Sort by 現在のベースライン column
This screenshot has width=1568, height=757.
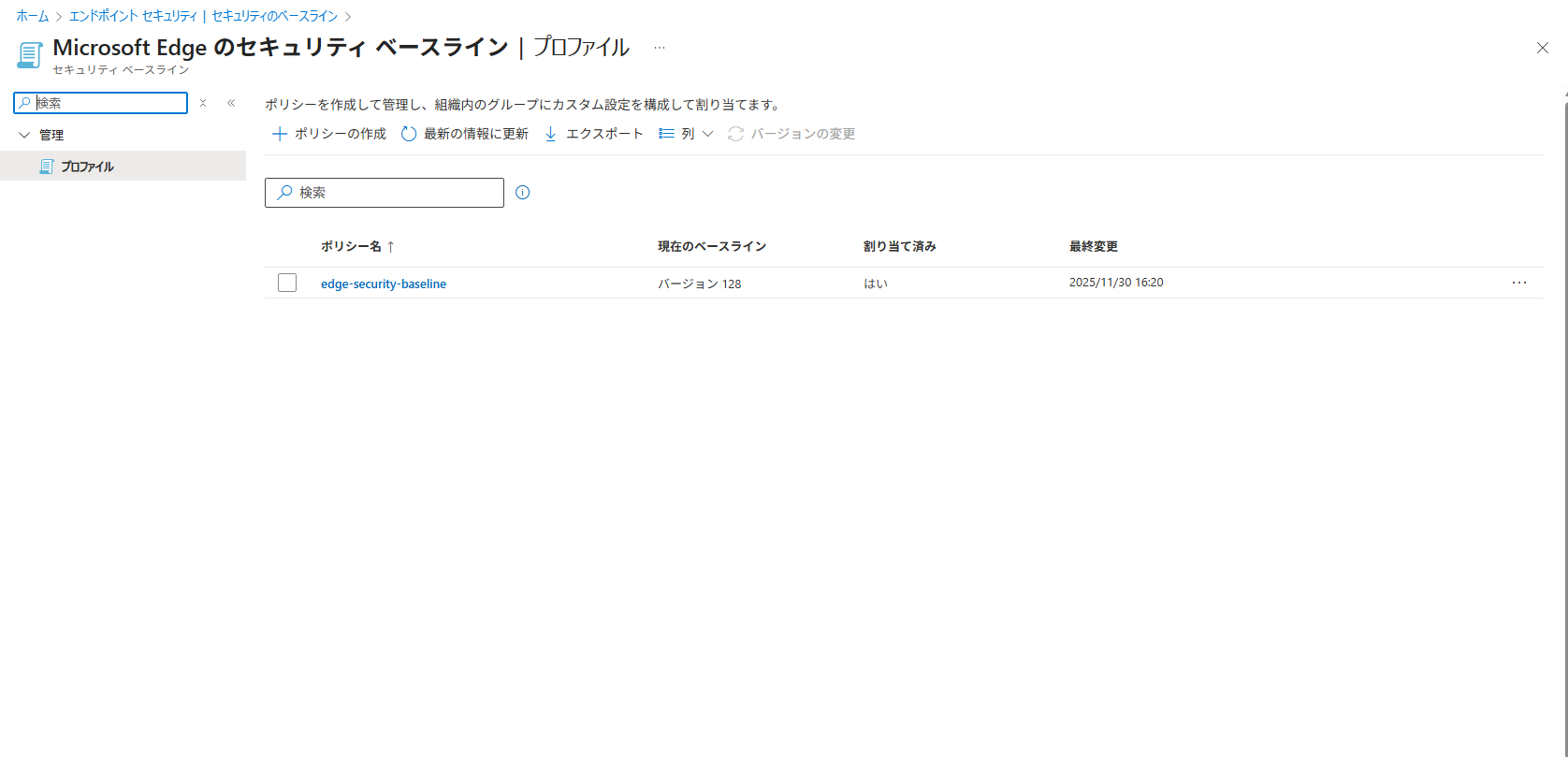pos(712,246)
